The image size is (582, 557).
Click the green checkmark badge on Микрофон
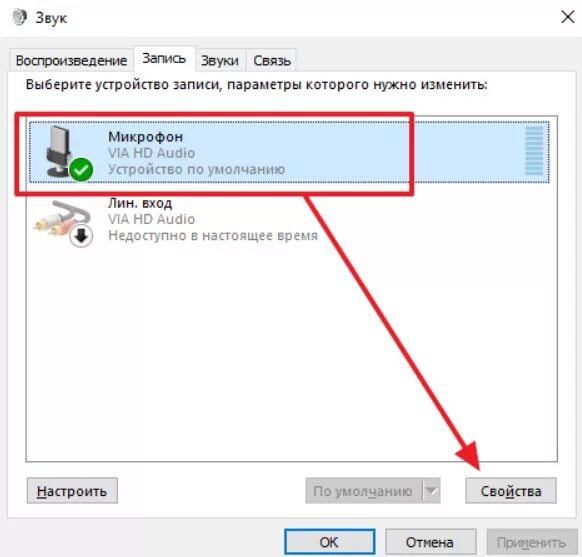(81, 170)
